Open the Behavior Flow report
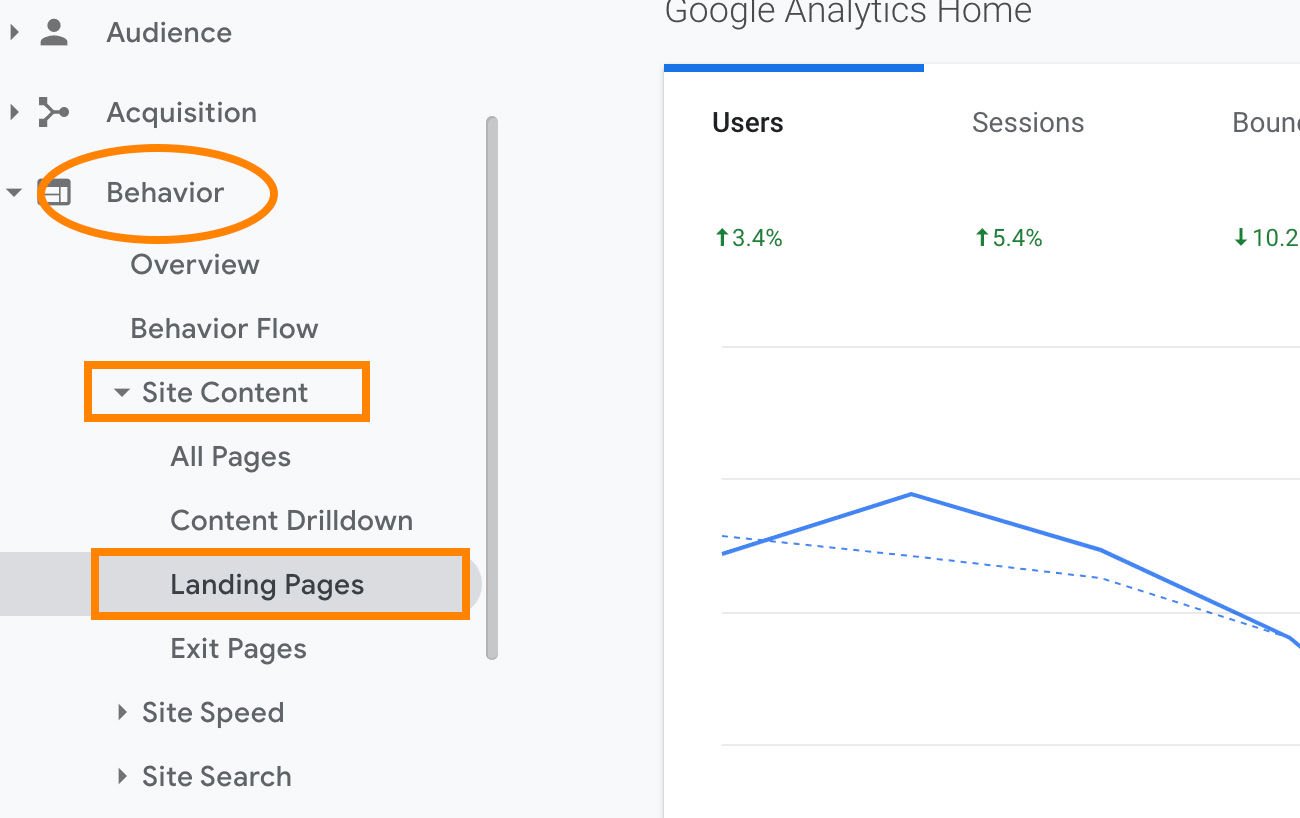 [x=224, y=329]
